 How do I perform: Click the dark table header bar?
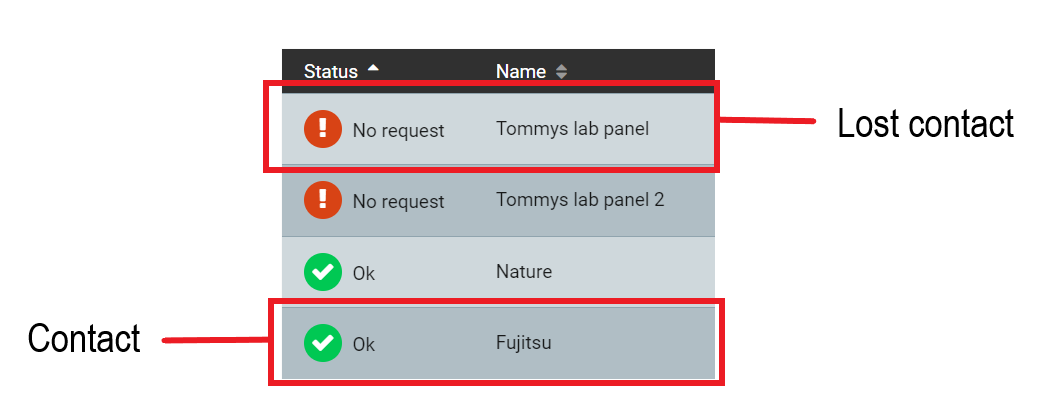click(x=498, y=71)
